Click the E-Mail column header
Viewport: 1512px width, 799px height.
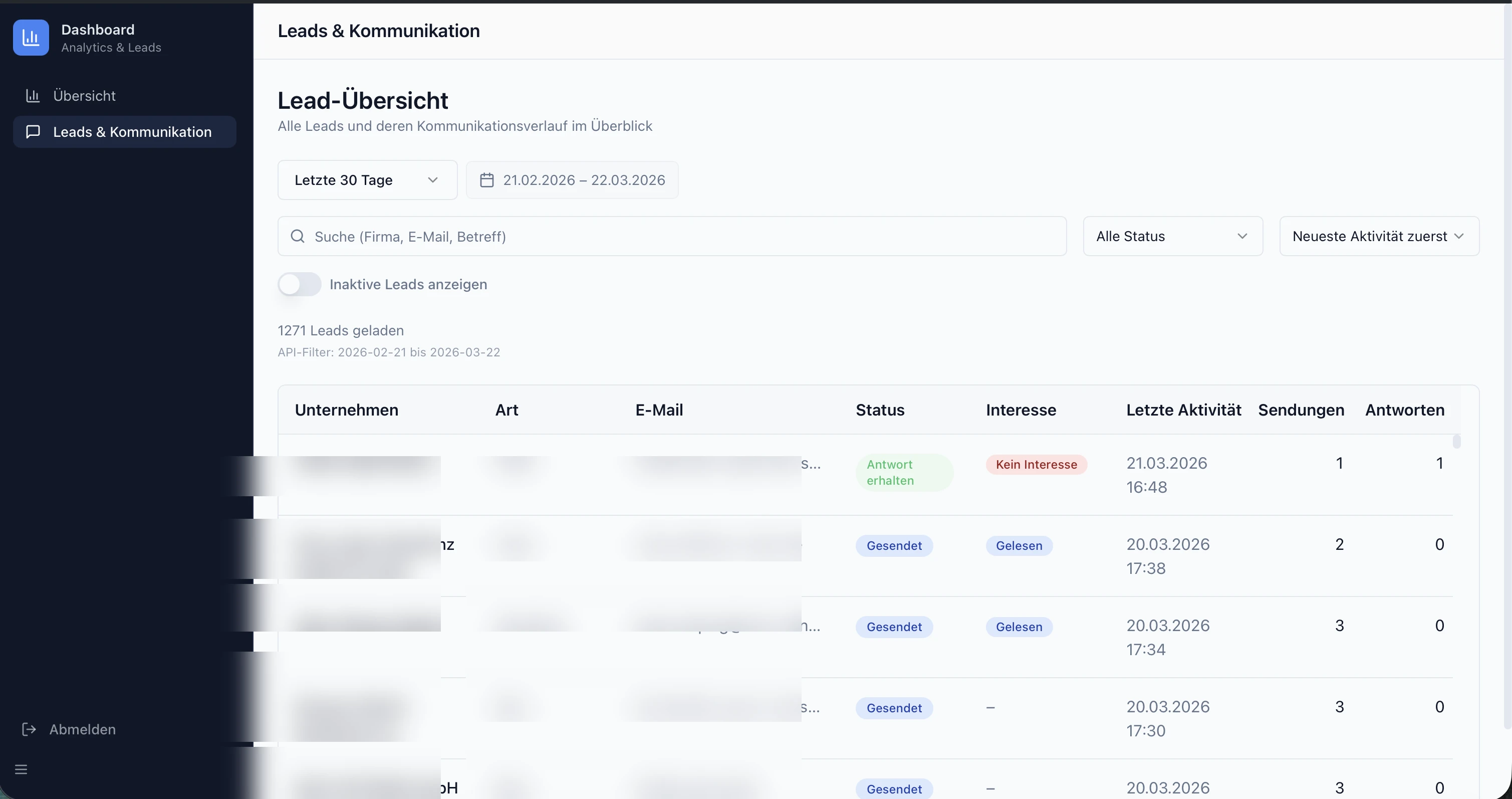click(659, 411)
